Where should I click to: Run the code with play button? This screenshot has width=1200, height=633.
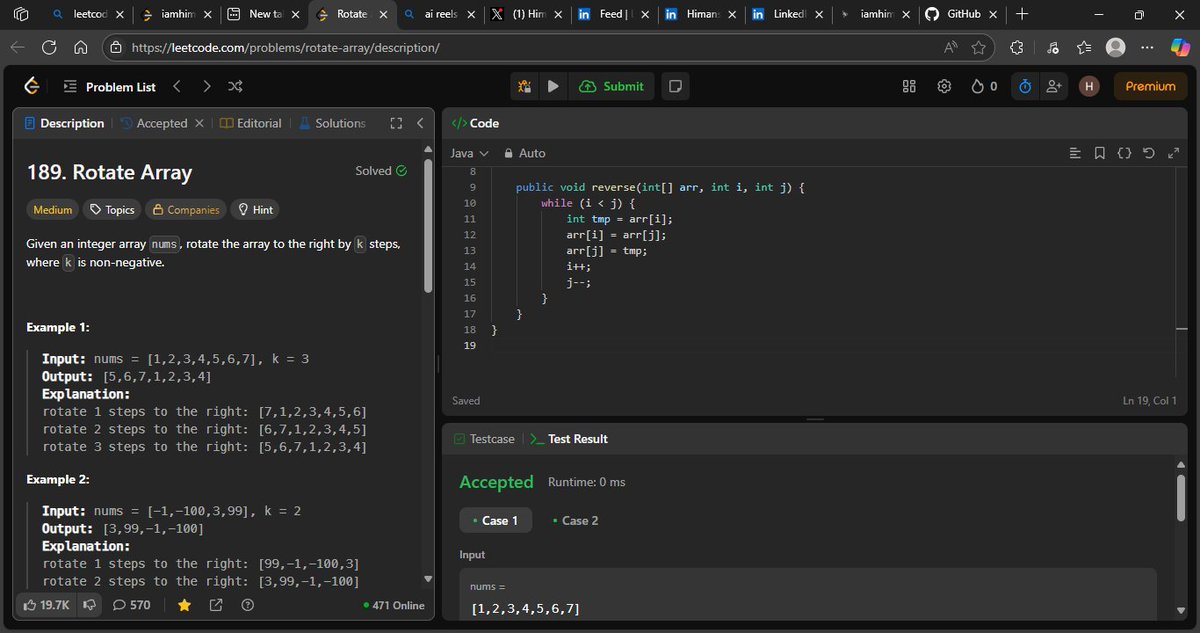[553, 86]
